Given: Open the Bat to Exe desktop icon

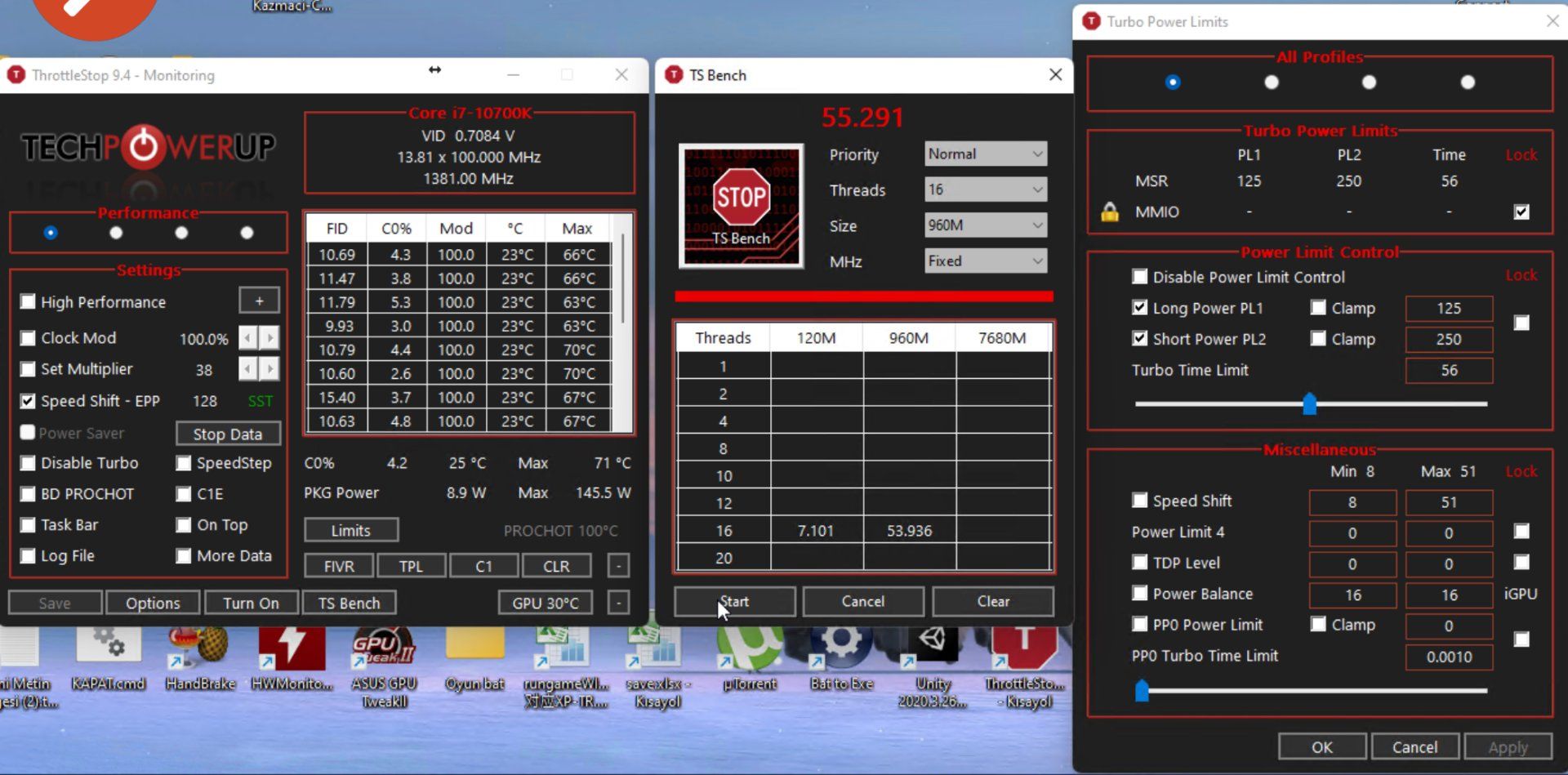Looking at the screenshot, I should 841,658.
